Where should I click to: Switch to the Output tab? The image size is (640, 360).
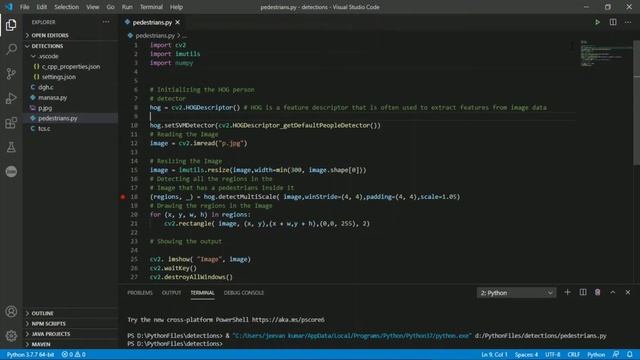pyautogui.click(x=171, y=293)
